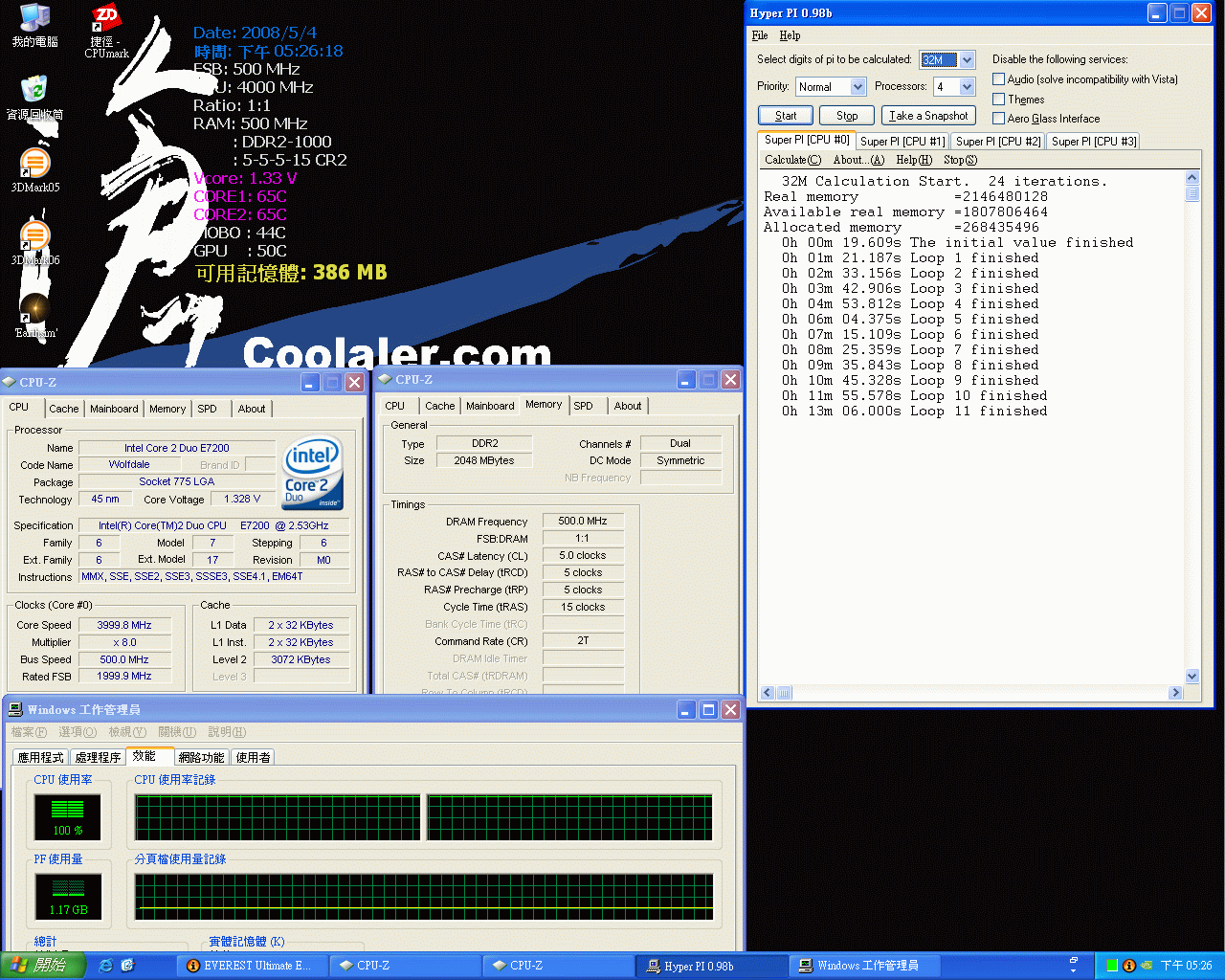
Task: Expand the digits of pi dropdown showing 32M
Action: pyautogui.click(x=967, y=60)
